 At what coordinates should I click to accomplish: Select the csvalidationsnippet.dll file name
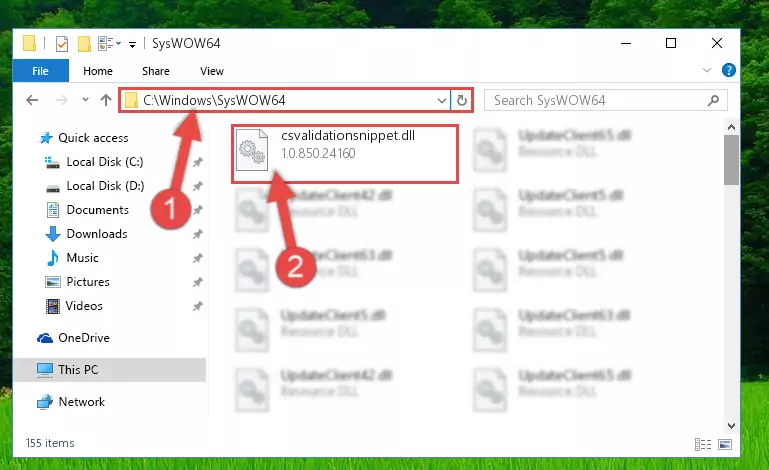(x=348, y=135)
